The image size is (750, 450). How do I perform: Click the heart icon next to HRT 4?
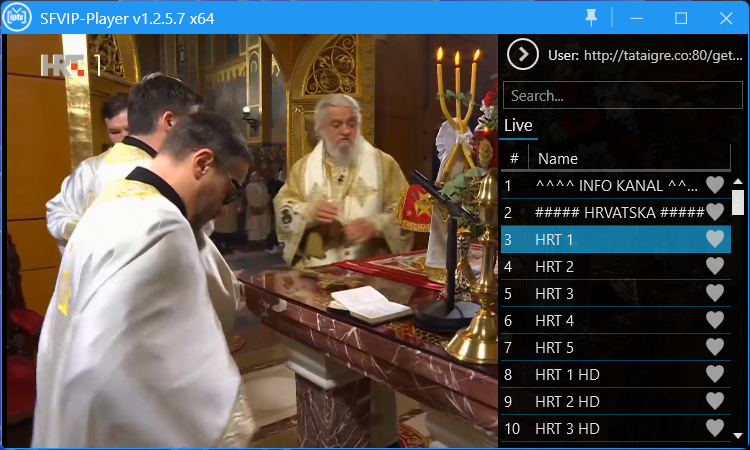[714, 320]
